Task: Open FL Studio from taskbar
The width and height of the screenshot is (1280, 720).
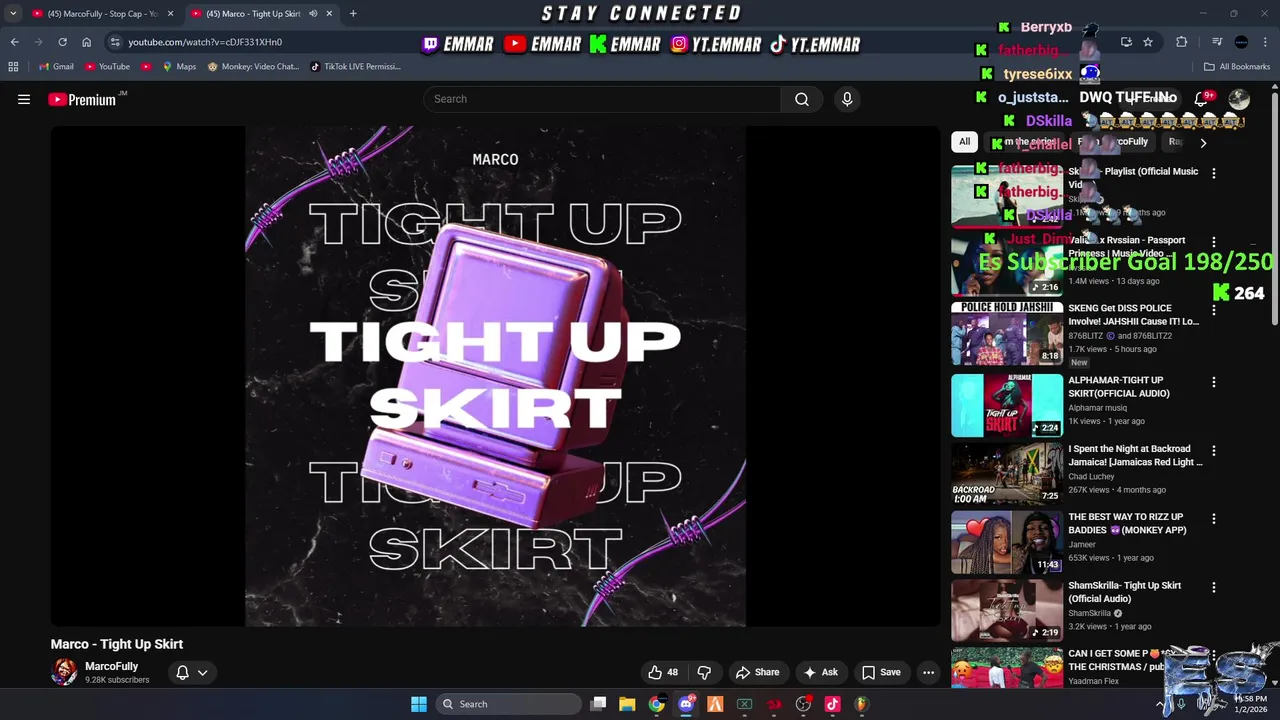Action: point(861,704)
